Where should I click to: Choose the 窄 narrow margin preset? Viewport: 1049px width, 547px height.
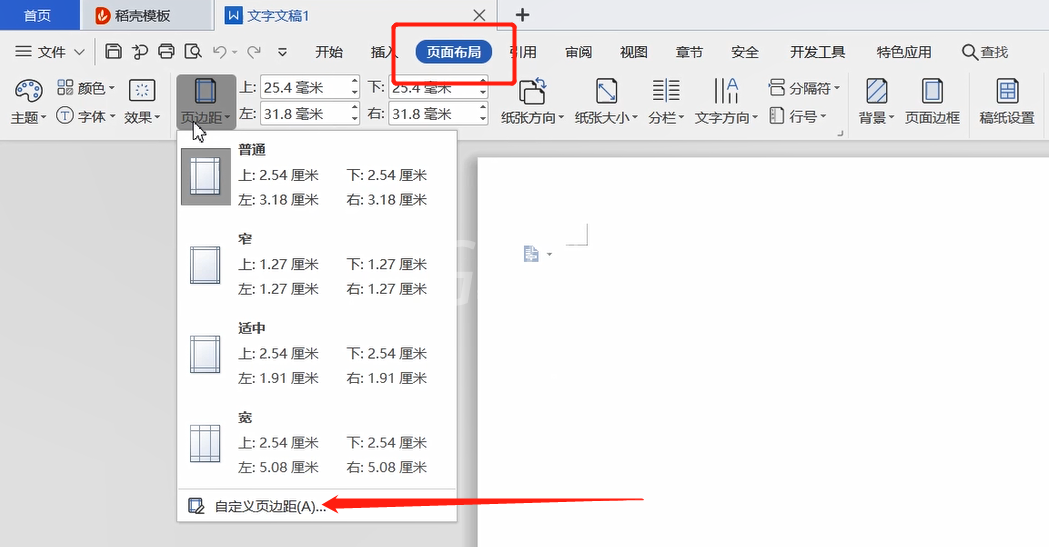pyautogui.click(x=317, y=265)
